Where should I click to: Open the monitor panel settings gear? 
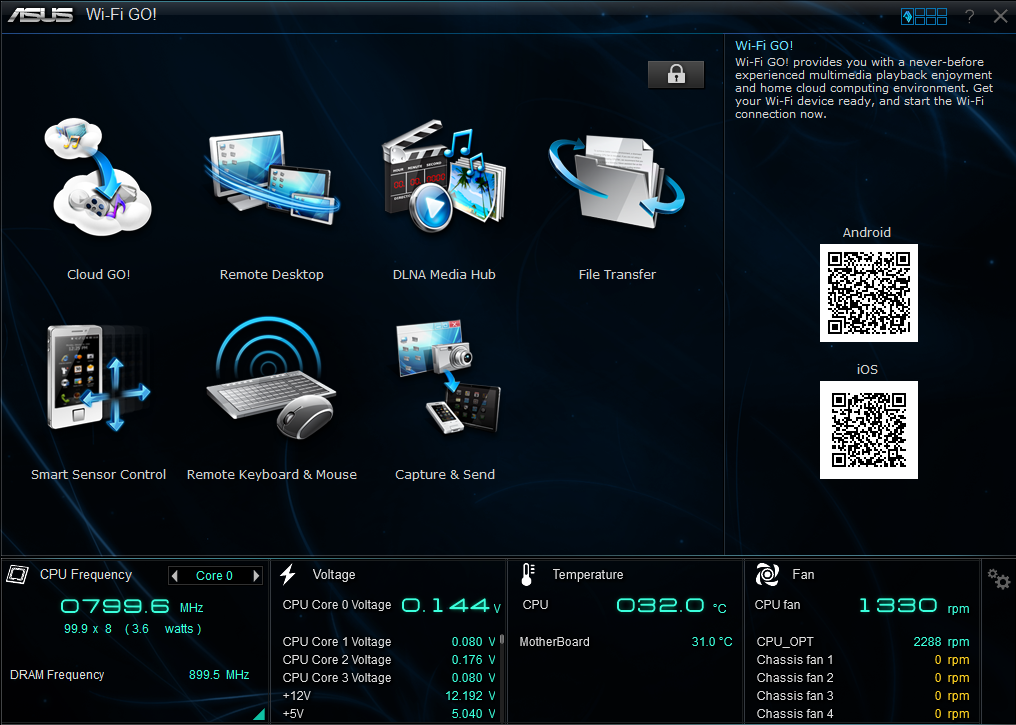997,579
